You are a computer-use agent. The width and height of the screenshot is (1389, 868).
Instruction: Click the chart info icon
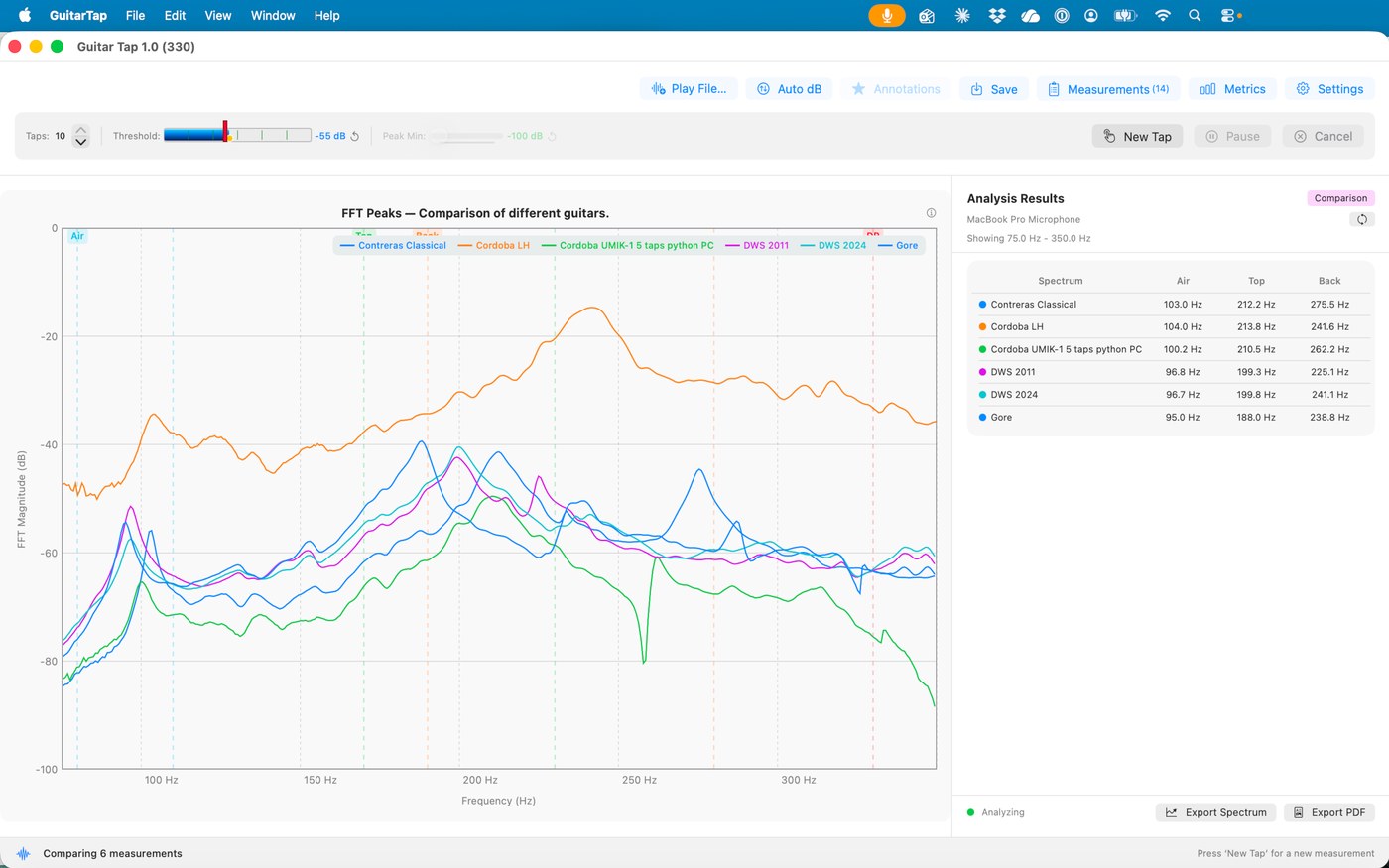pyautogui.click(x=931, y=213)
